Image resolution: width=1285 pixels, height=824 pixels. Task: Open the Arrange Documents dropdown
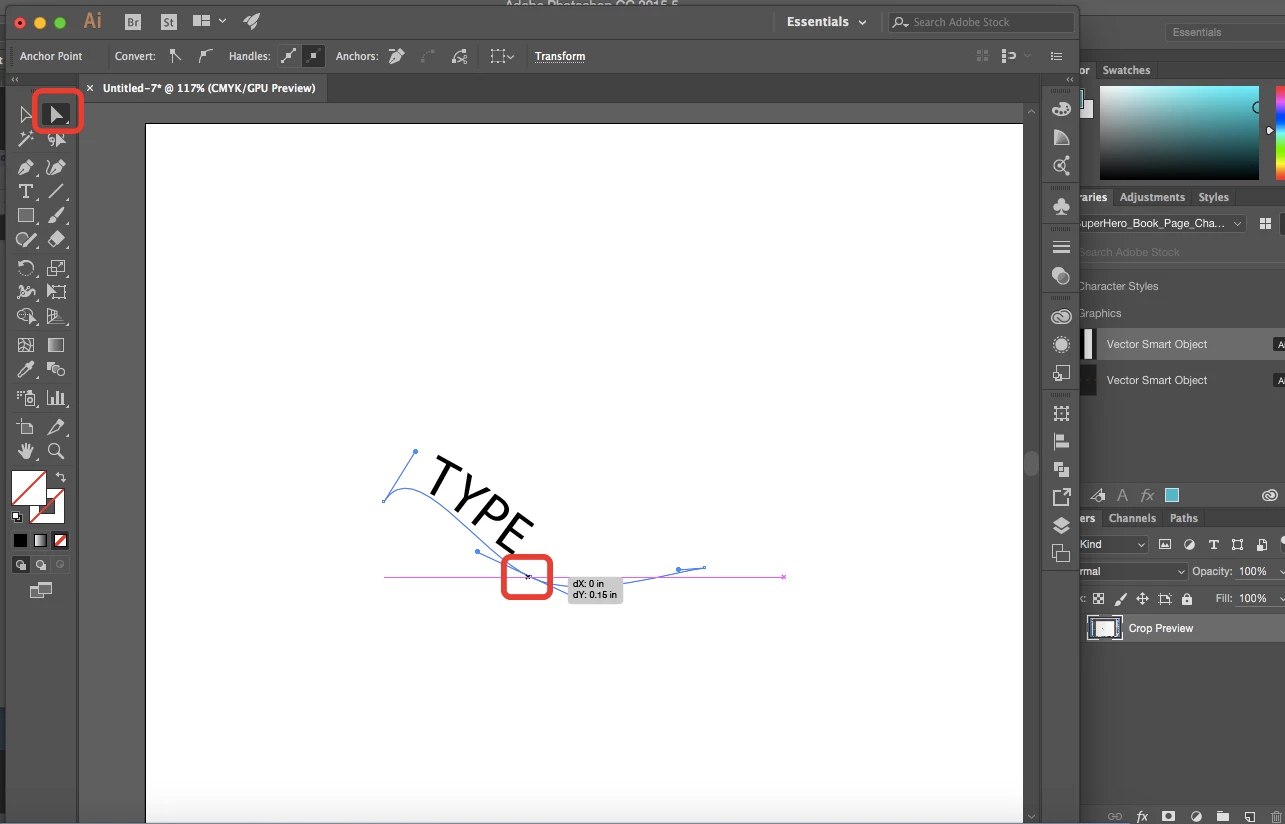point(209,21)
